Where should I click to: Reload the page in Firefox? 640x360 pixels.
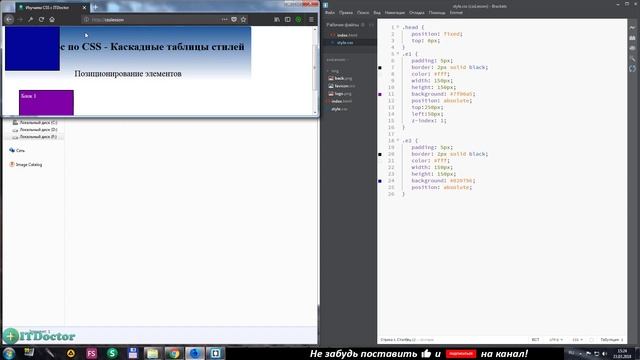tap(41, 19)
